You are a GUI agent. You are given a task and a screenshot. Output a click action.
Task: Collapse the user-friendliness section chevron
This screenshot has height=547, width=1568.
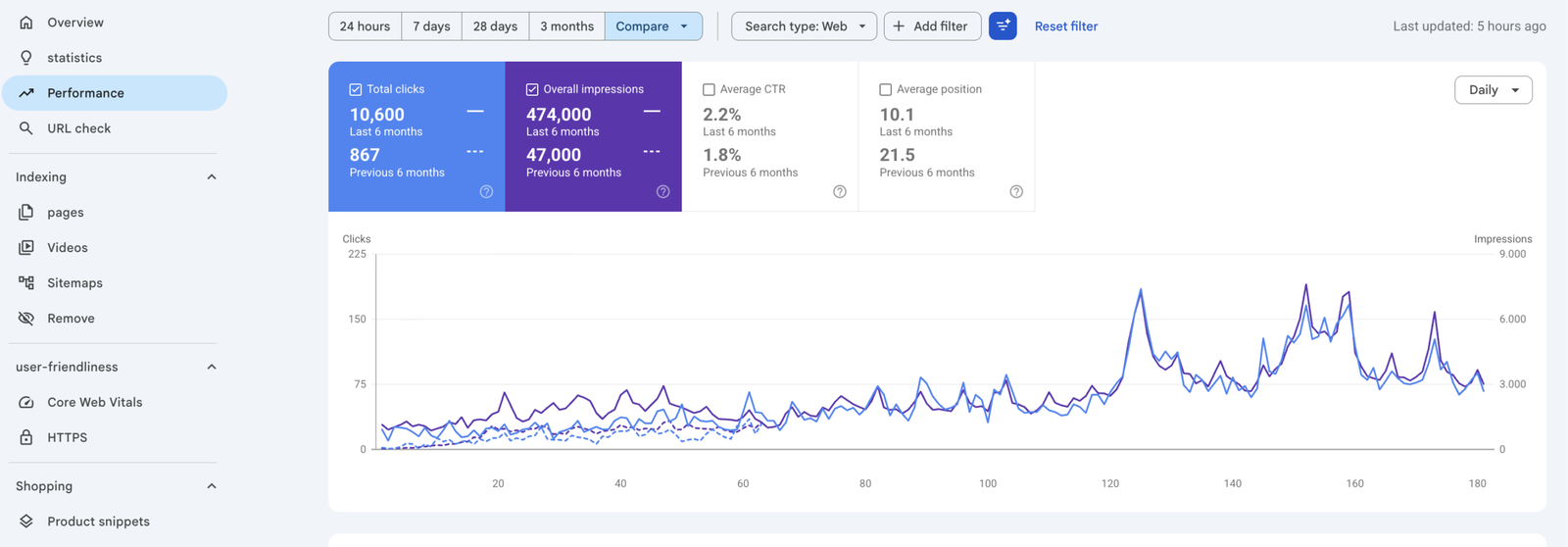[212, 368]
